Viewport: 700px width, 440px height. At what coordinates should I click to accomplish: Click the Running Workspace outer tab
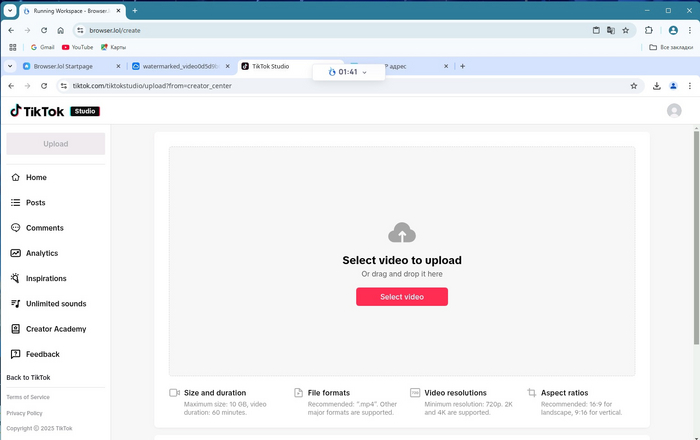[x=72, y=11]
